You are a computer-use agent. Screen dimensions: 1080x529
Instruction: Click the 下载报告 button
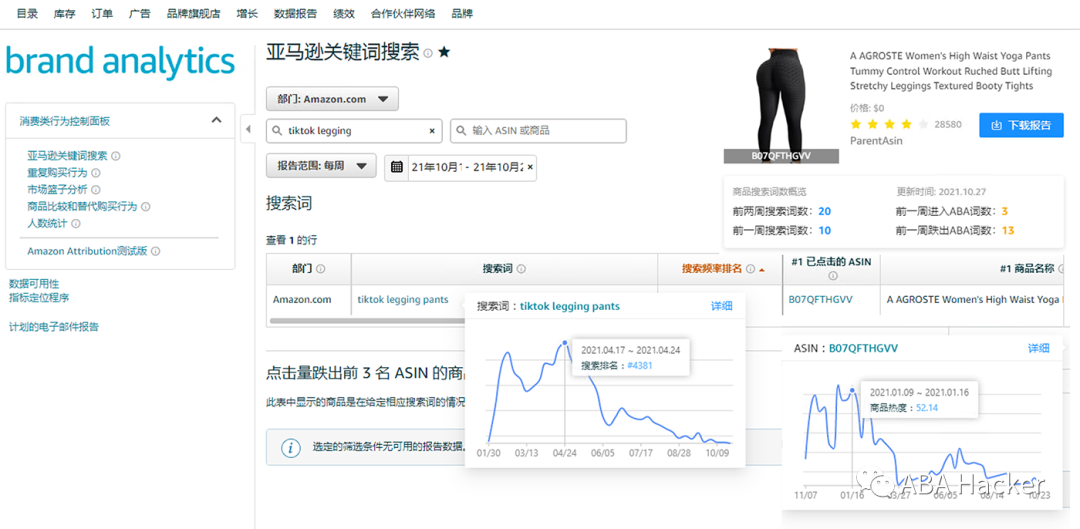coord(1020,125)
